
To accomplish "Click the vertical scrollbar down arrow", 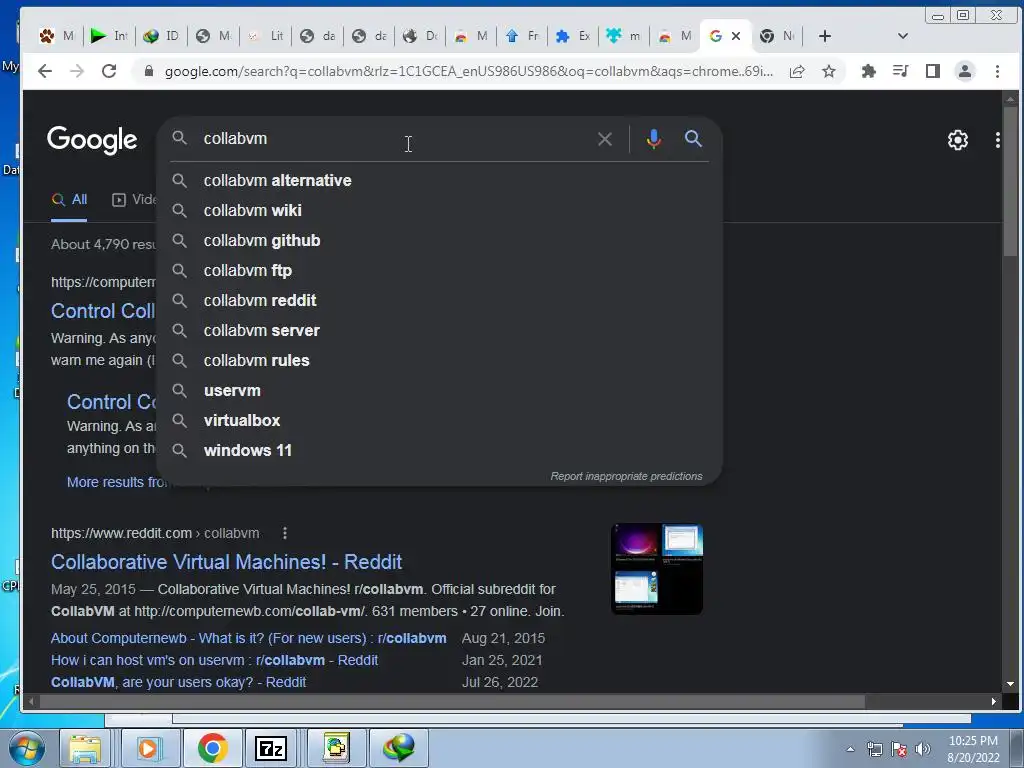I will [1010, 684].
